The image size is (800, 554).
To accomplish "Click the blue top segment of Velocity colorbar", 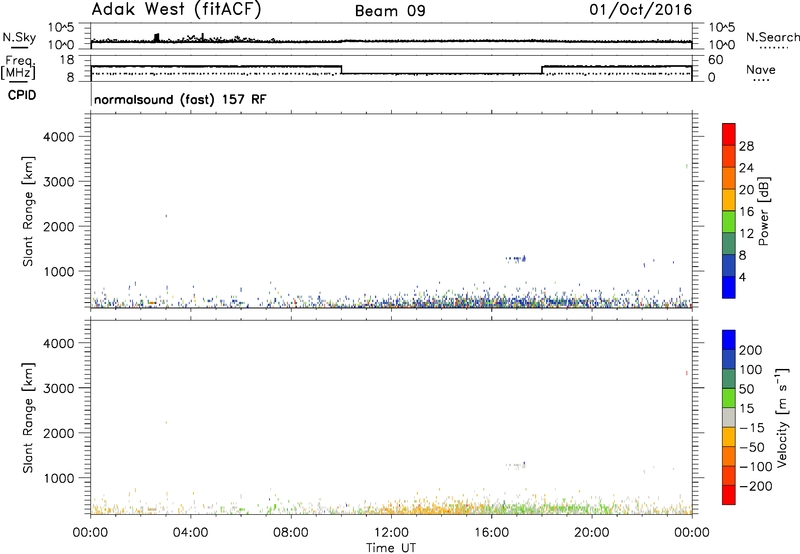I will (729, 340).
